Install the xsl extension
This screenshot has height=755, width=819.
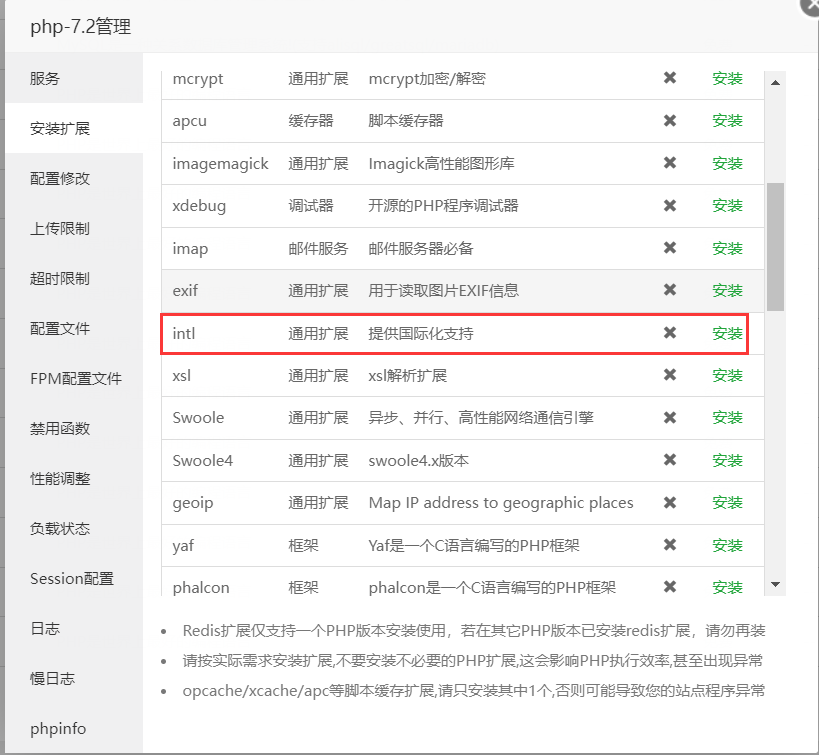click(x=727, y=376)
